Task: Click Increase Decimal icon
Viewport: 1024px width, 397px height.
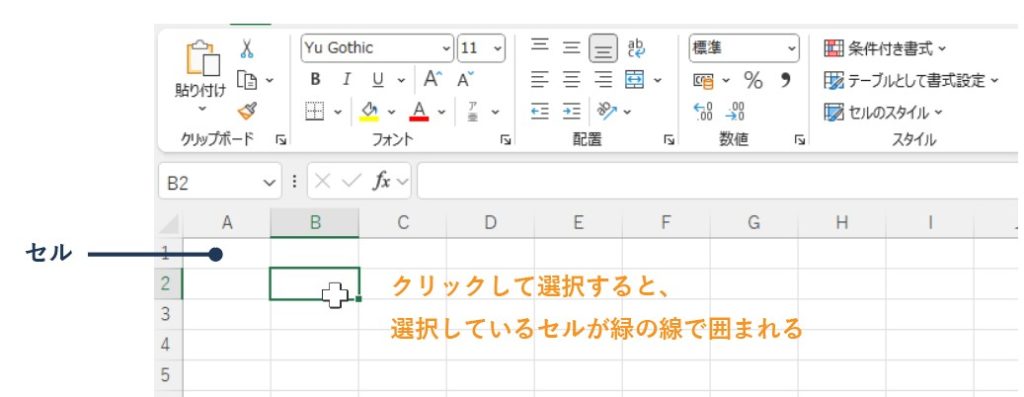Action: pos(703,112)
